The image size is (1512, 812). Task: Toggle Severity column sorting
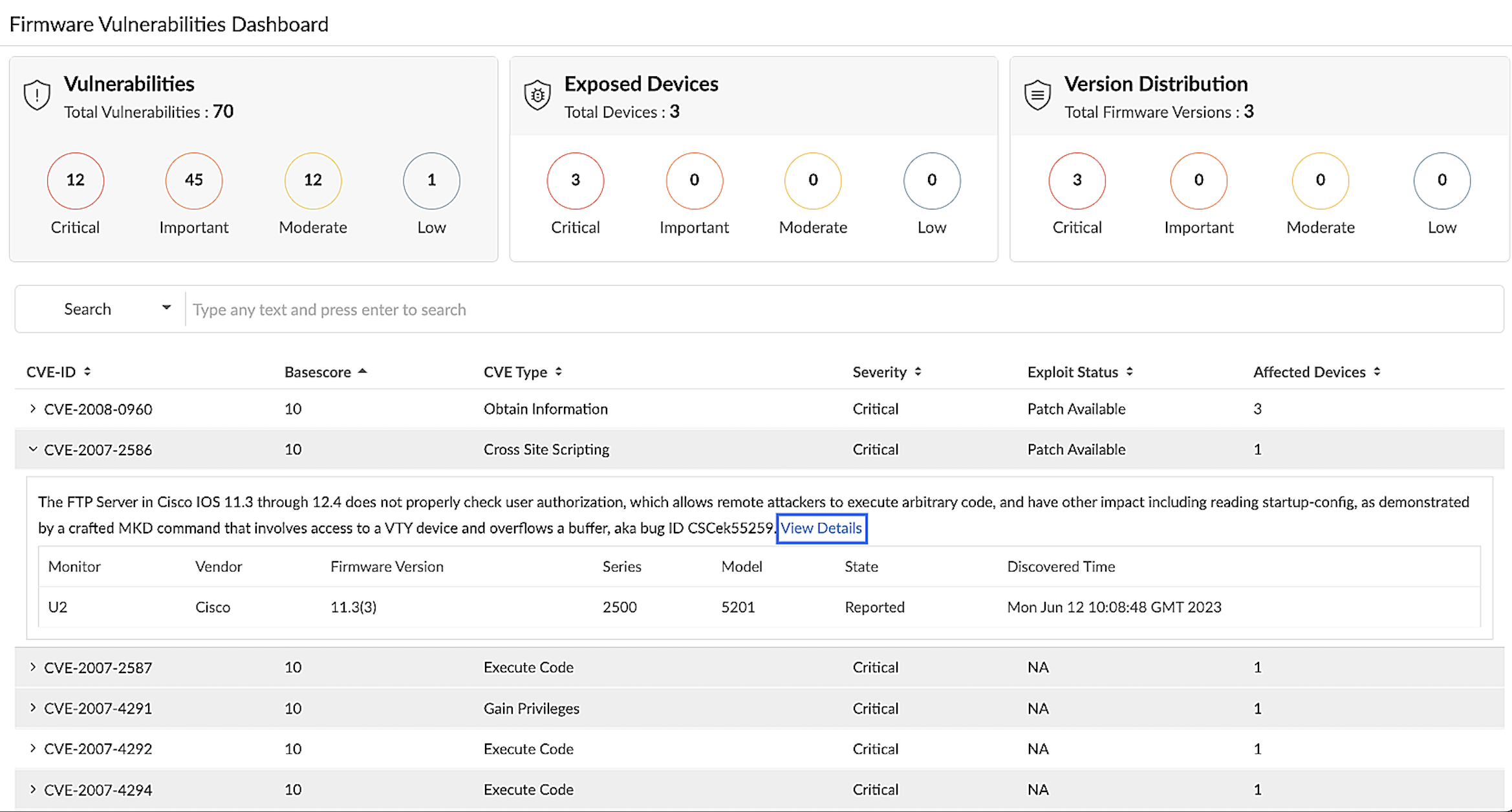coord(917,372)
